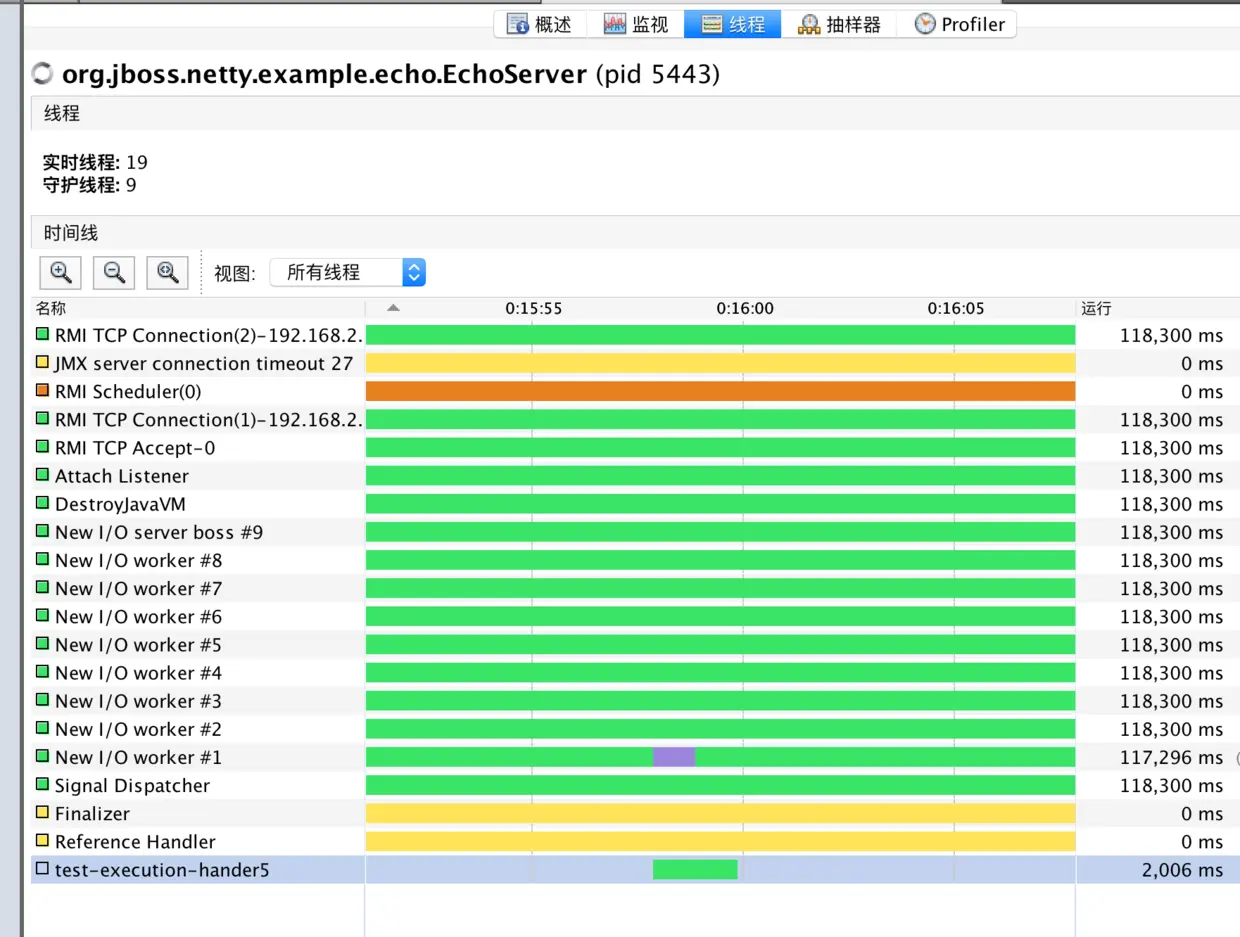Click the status icon beside Signal Dispatcher
Image resolution: width=1240 pixels, height=937 pixels.
(42, 785)
